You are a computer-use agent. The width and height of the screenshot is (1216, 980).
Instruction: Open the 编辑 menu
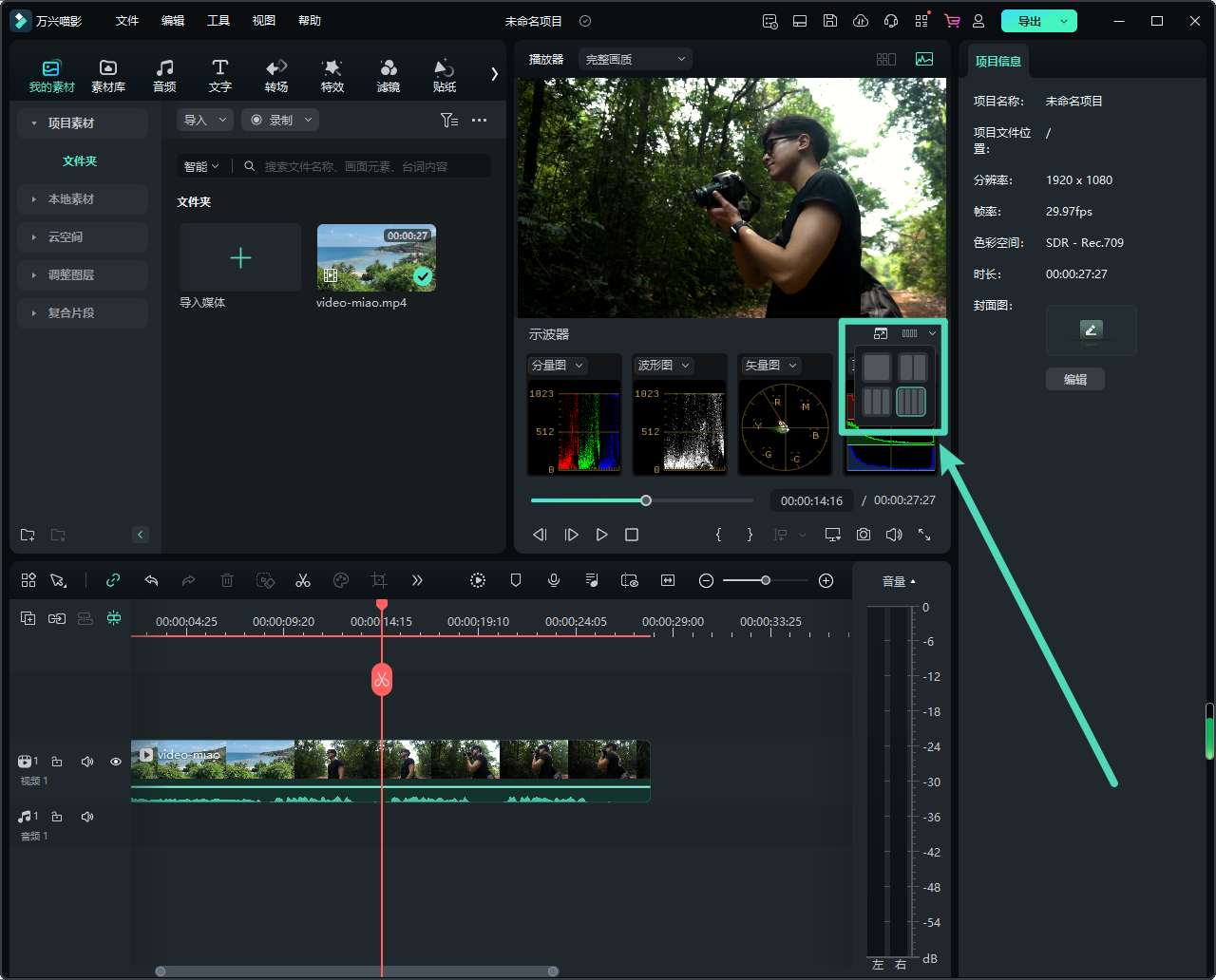(x=173, y=21)
